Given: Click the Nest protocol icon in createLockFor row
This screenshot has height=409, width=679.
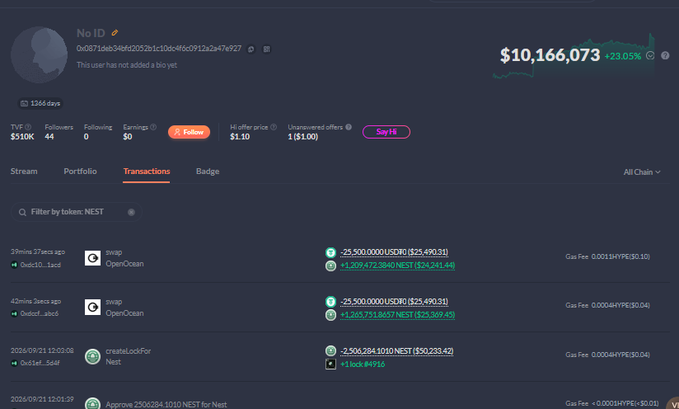Looking at the screenshot, I should tap(92, 357).
